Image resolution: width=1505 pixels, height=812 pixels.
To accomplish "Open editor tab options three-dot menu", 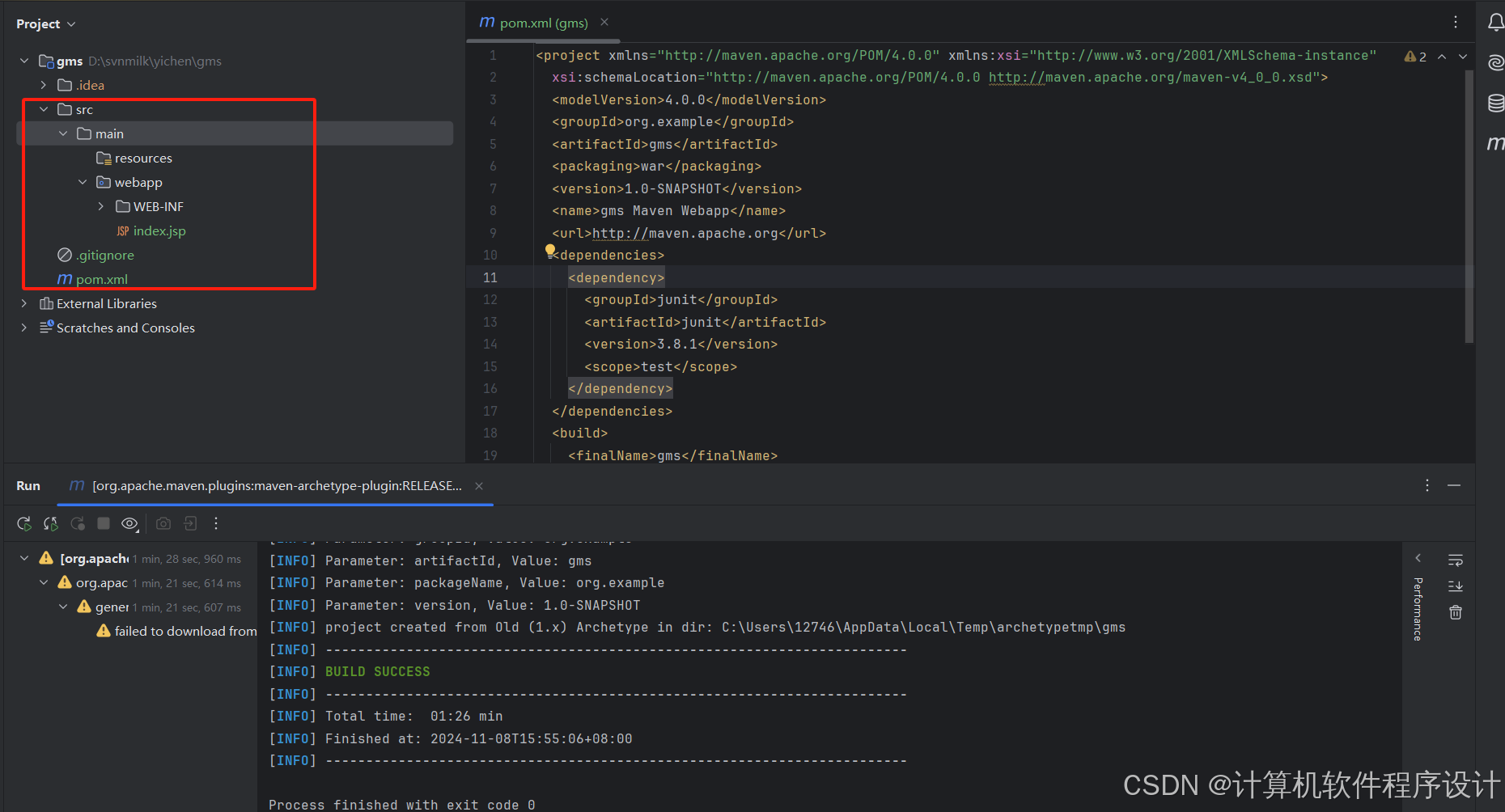I will [1456, 23].
